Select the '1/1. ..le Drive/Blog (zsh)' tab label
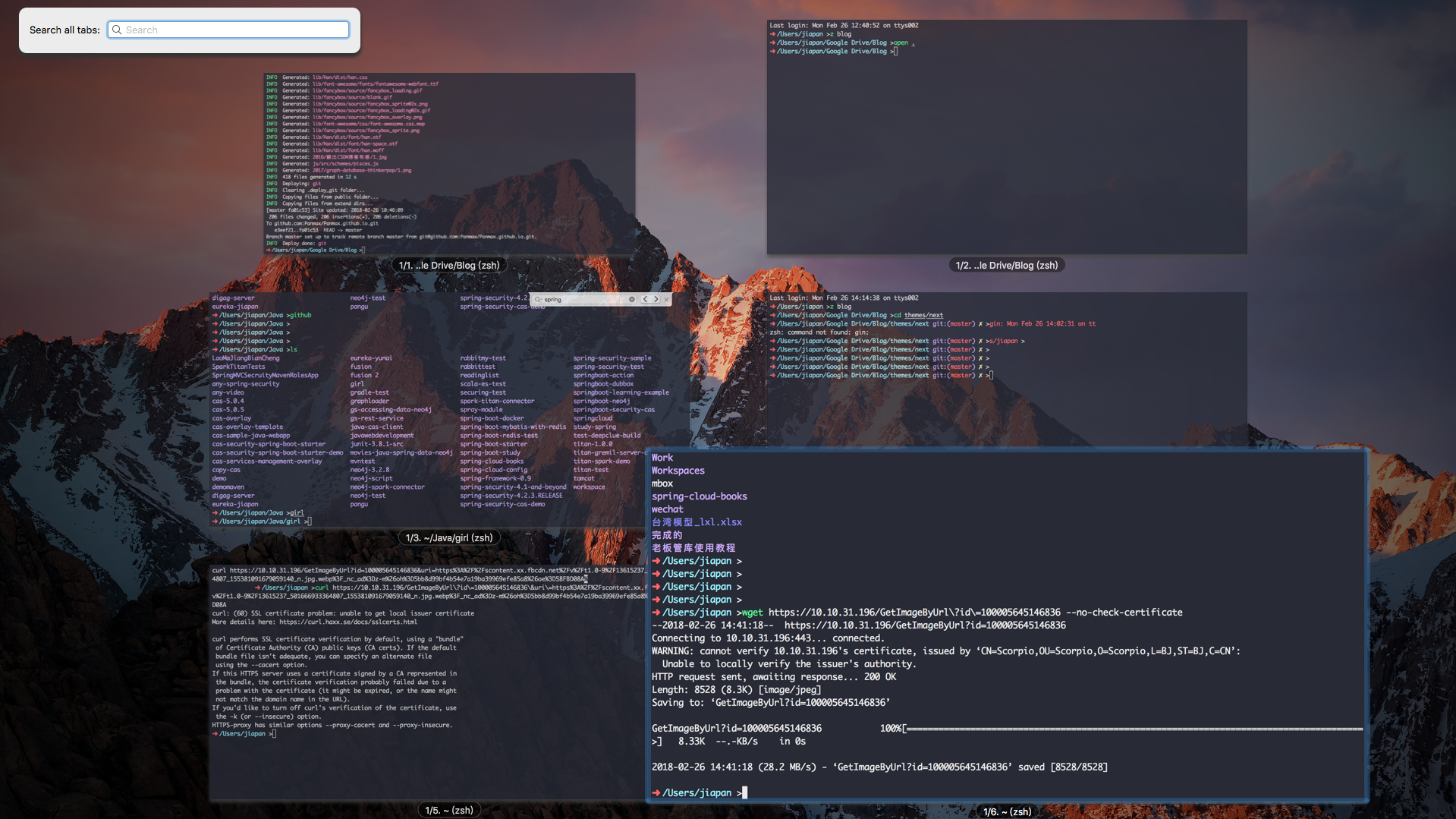The image size is (1456, 819). coord(449,266)
